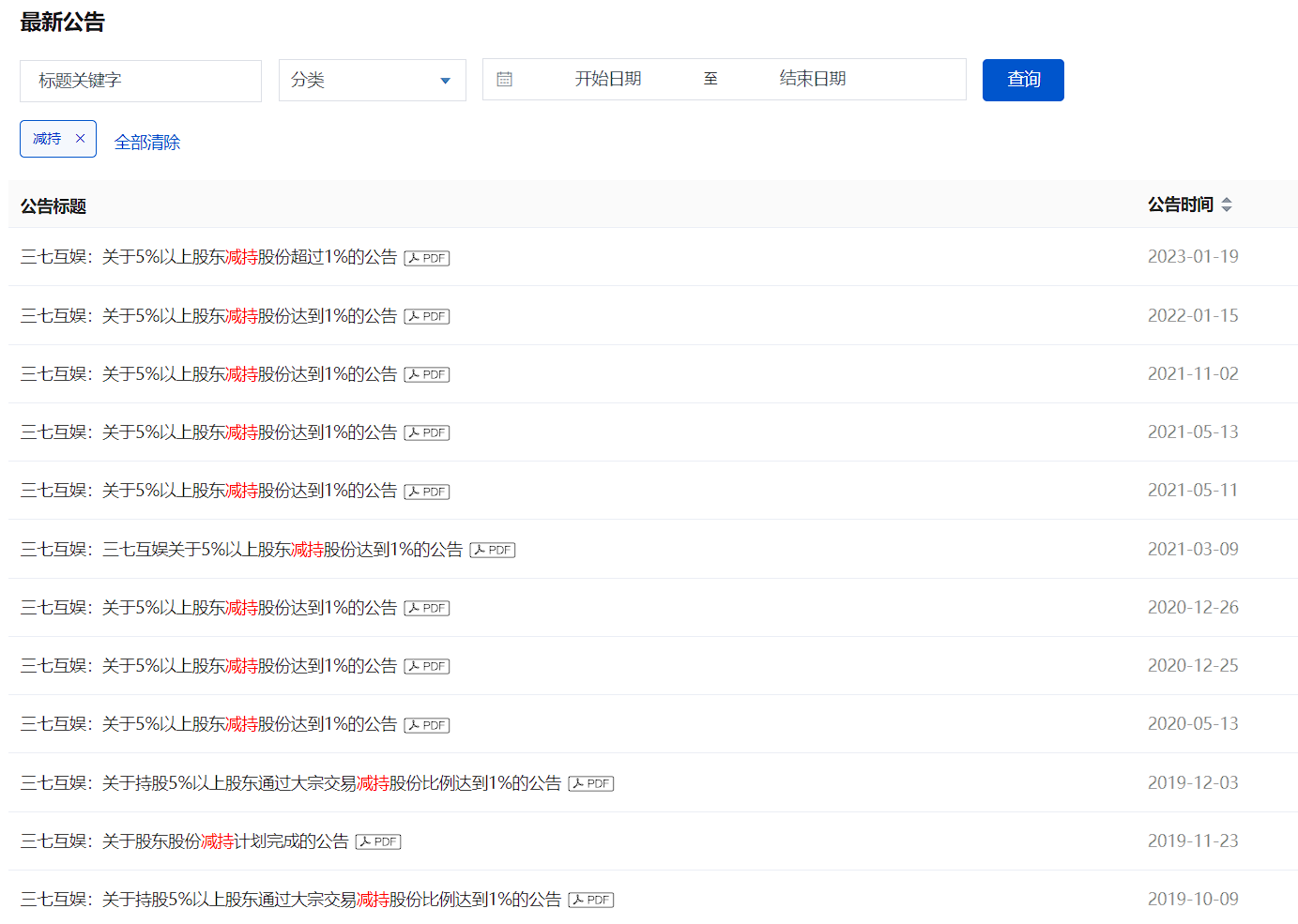The image size is (1298, 924).
Task: Open PDF icon for 2023-01-19 announcement
Action: pos(427,258)
